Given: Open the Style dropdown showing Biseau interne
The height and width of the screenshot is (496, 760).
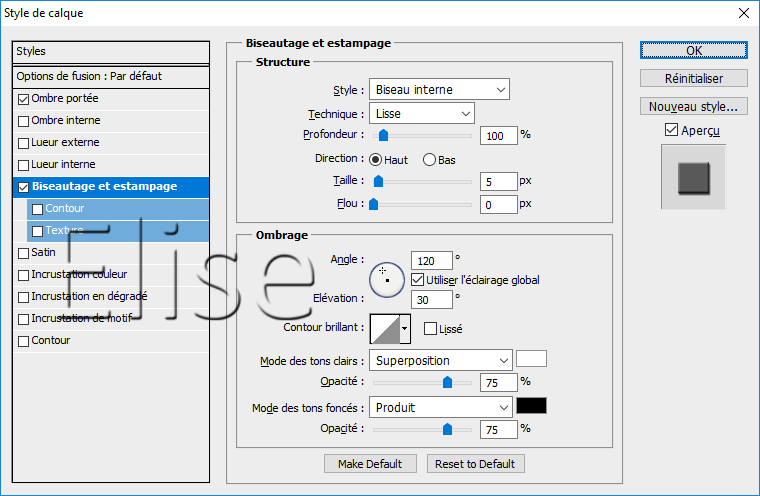Looking at the screenshot, I should [439, 89].
